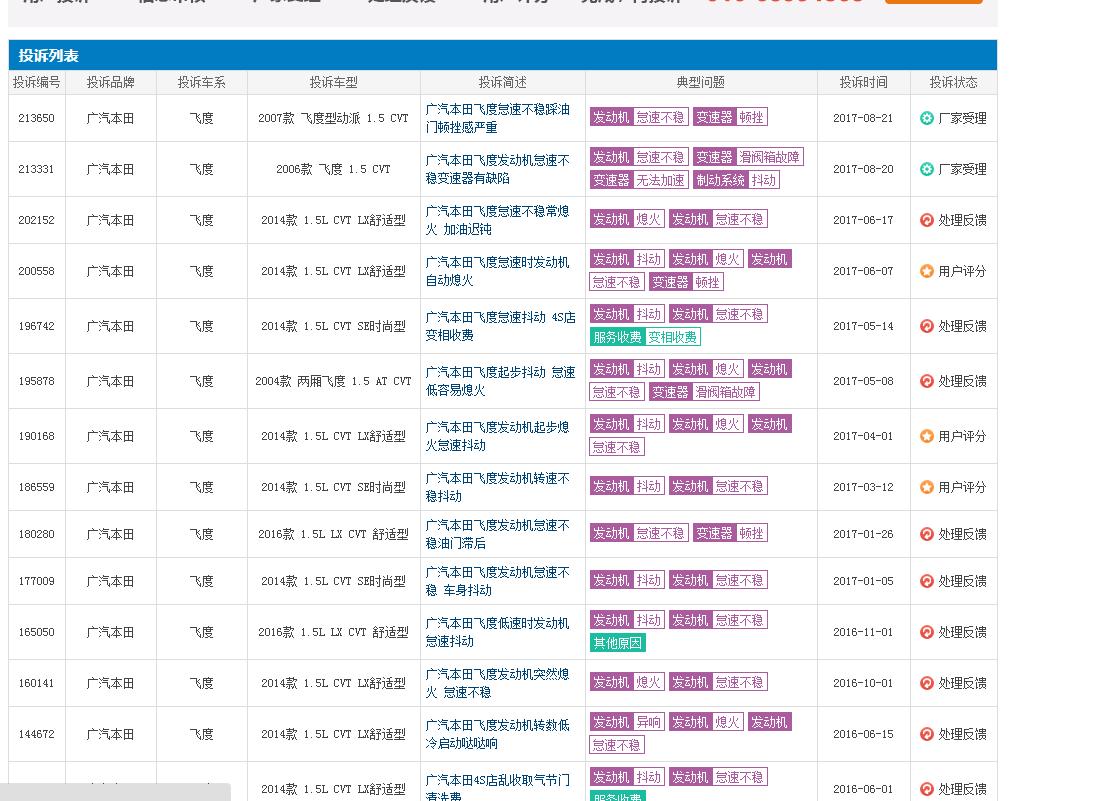The width and height of the screenshot is (1094, 801).
Task: Click 投诉时间 column header
Action: (863, 82)
